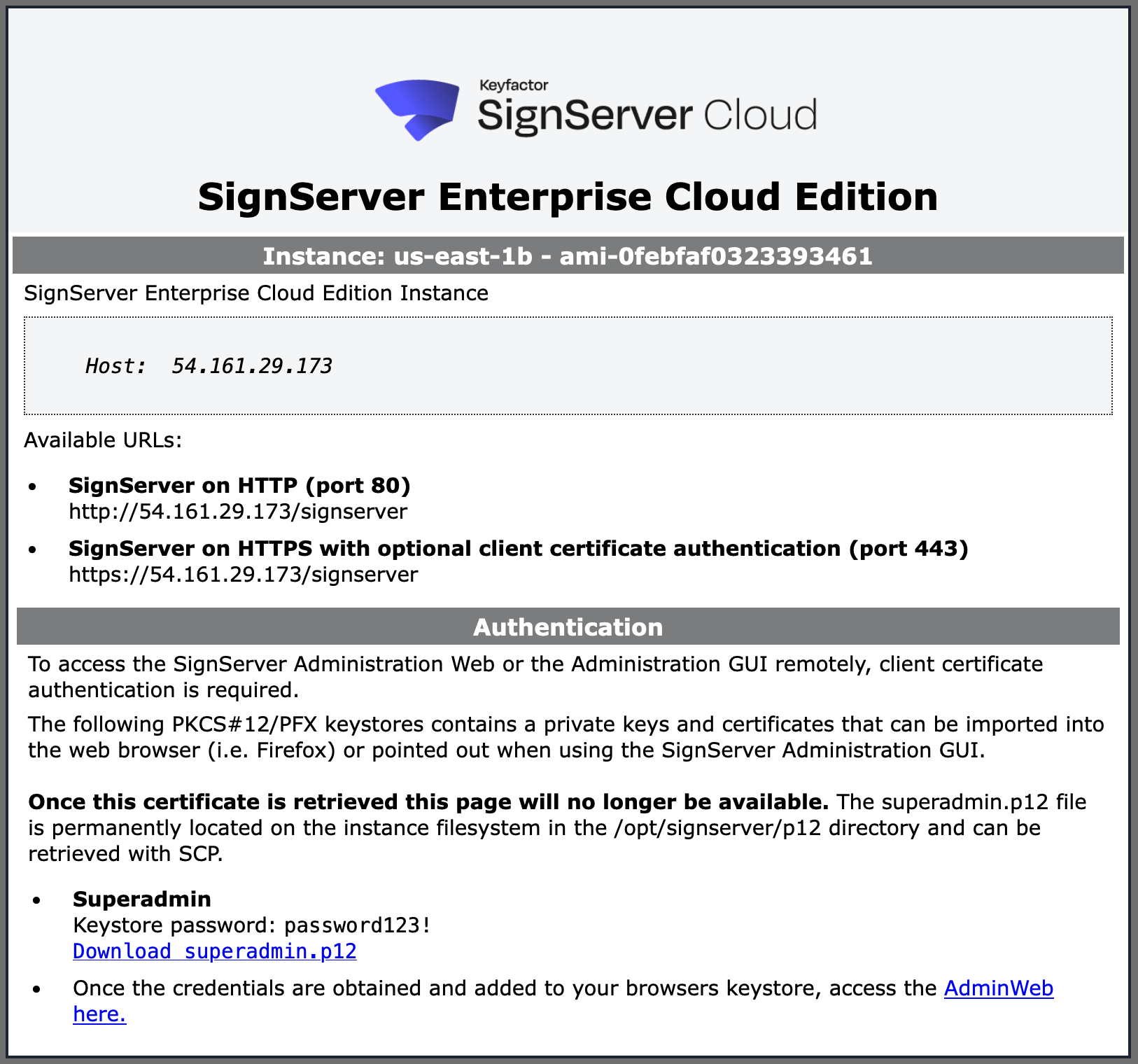Click the Available URLs label
This screenshot has height=1064, width=1138.
(103, 440)
